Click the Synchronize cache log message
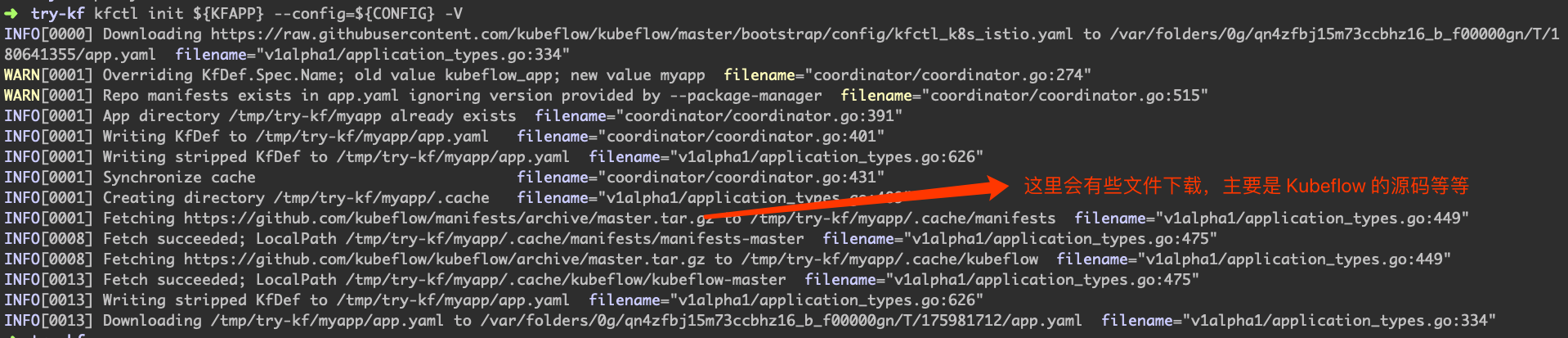1568x338 pixels. [178, 178]
